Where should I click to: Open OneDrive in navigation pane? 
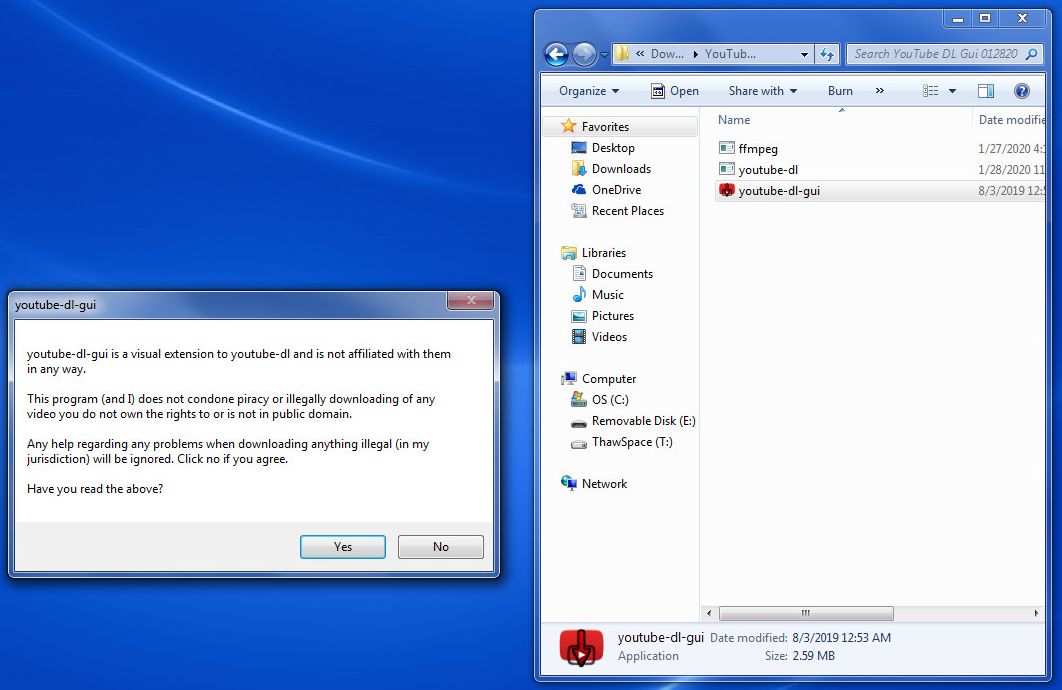point(616,190)
